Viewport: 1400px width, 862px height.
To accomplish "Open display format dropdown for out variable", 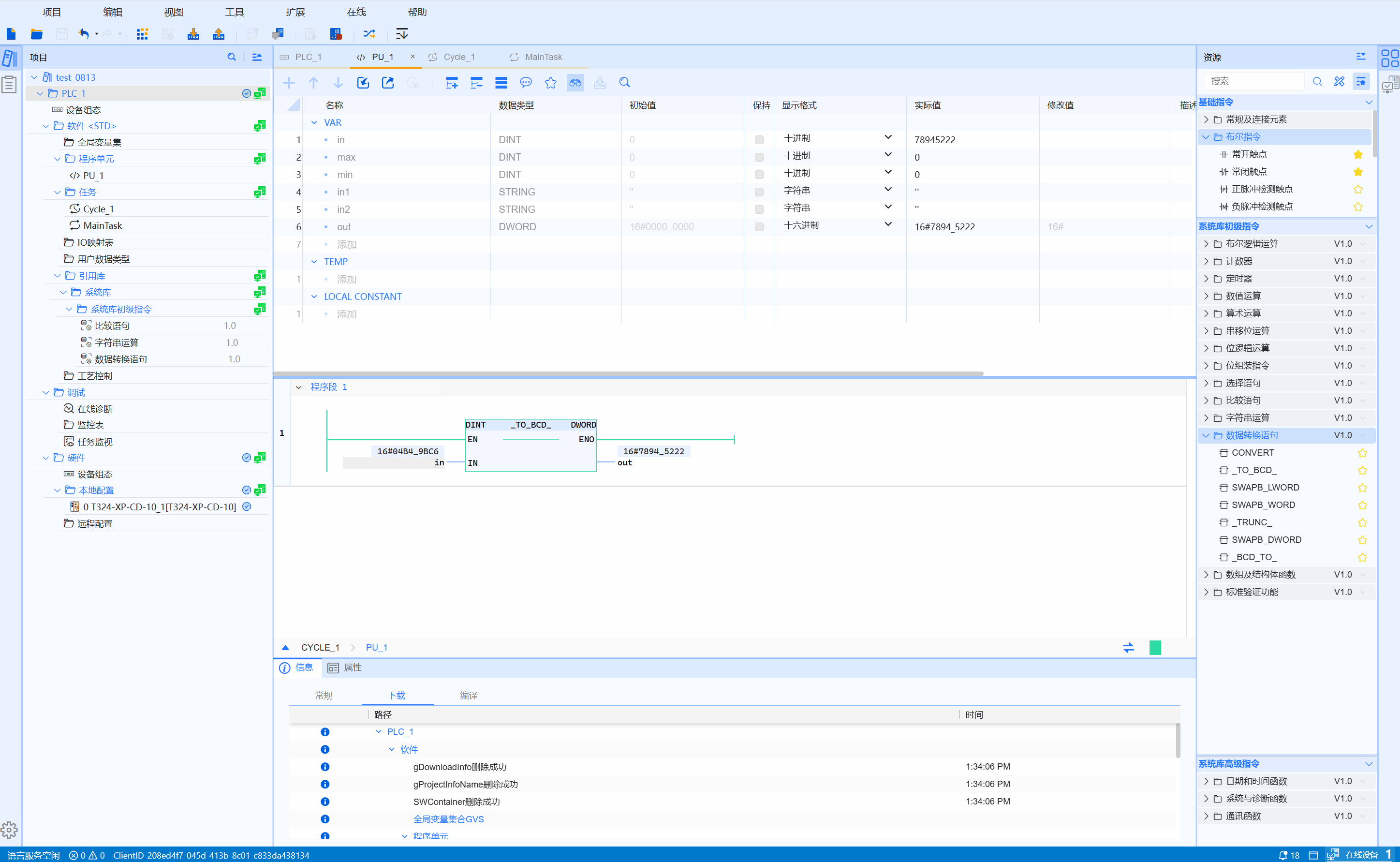I will tap(888, 224).
